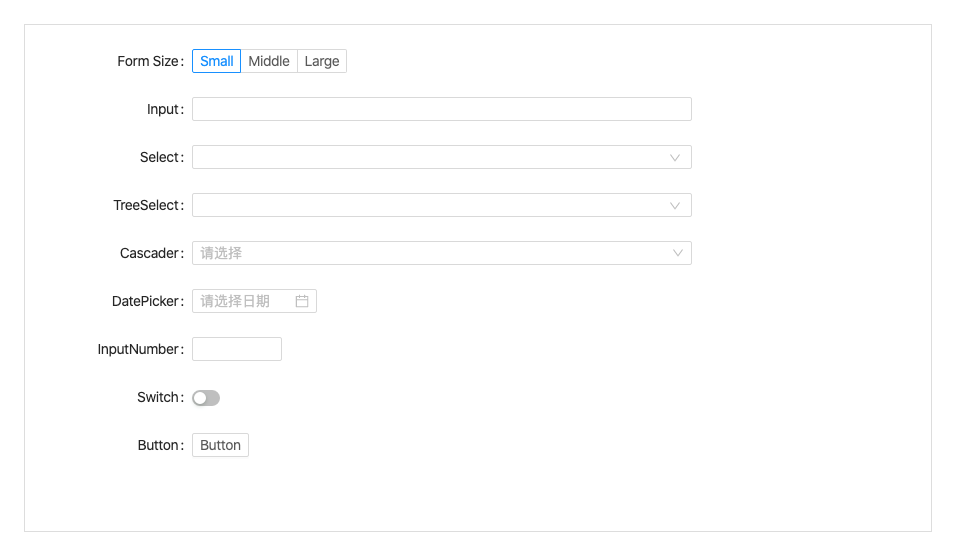Click the Cascader down arrow icon
This screenshot has width=956, height=556.
[678, 253]
